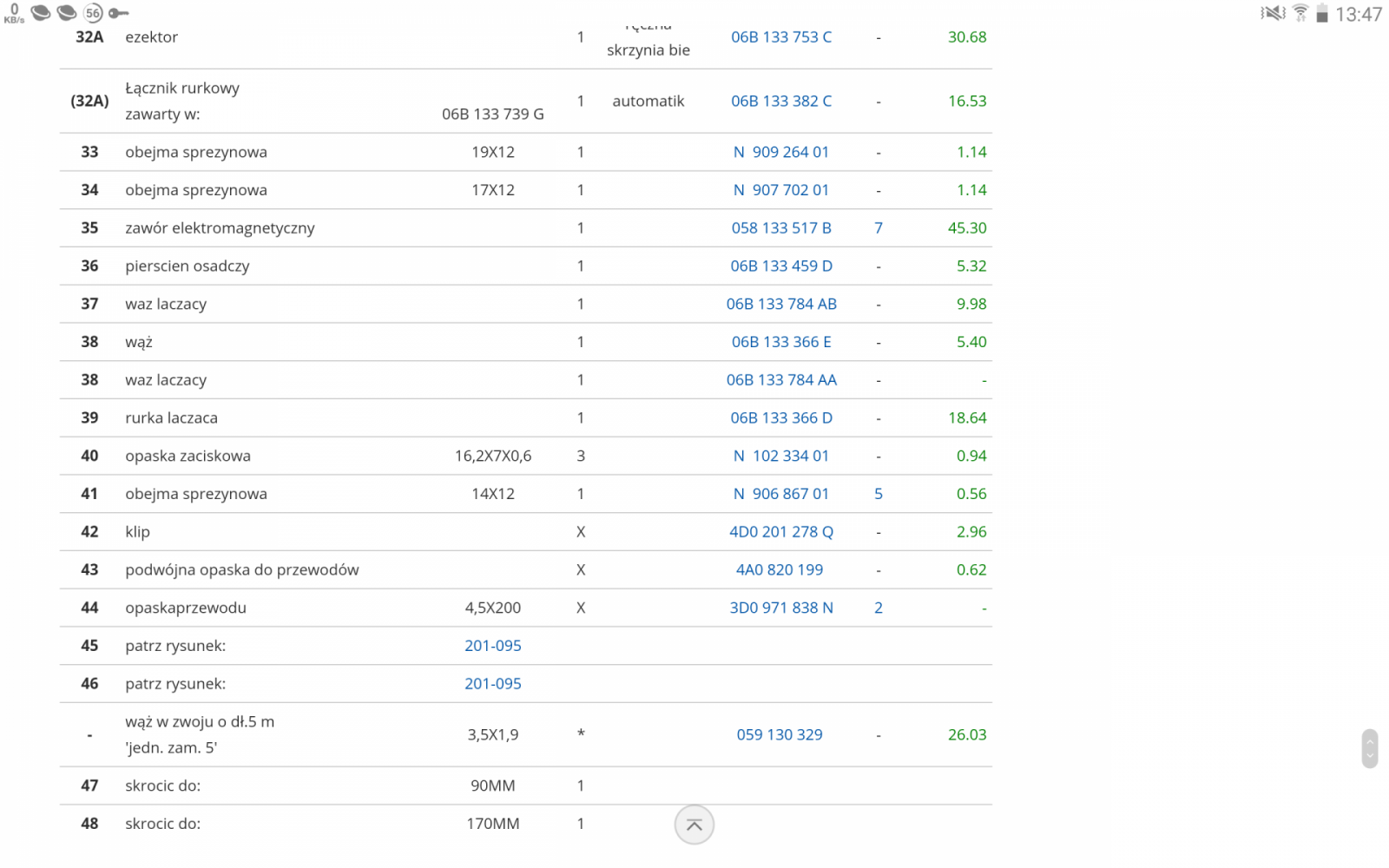
Task: Select price 5.40 for wąż
Action: point(971,342)
